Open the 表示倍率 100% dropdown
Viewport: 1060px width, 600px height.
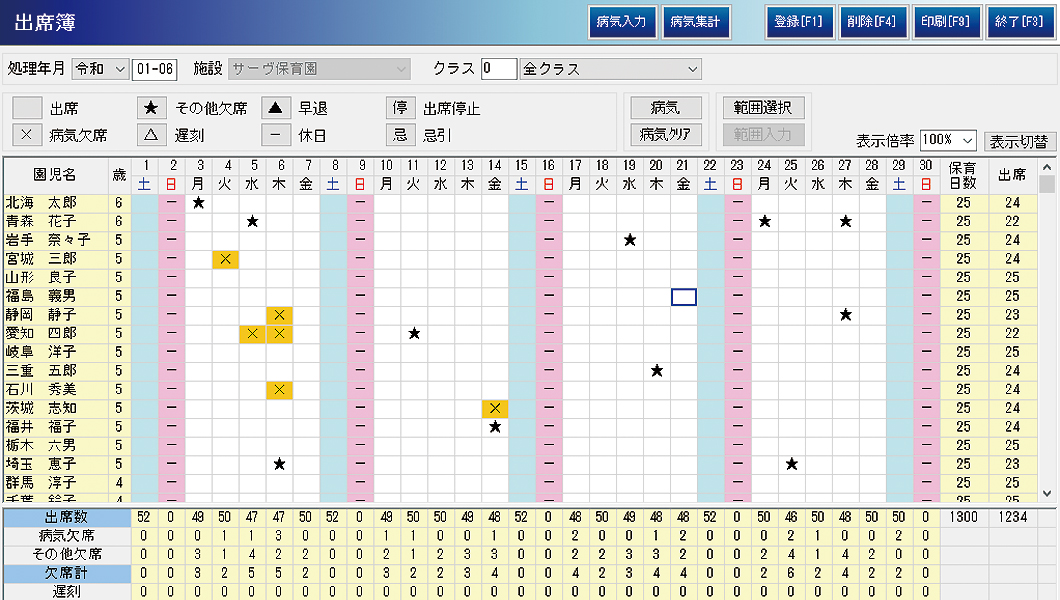click(x=967, y=140)
